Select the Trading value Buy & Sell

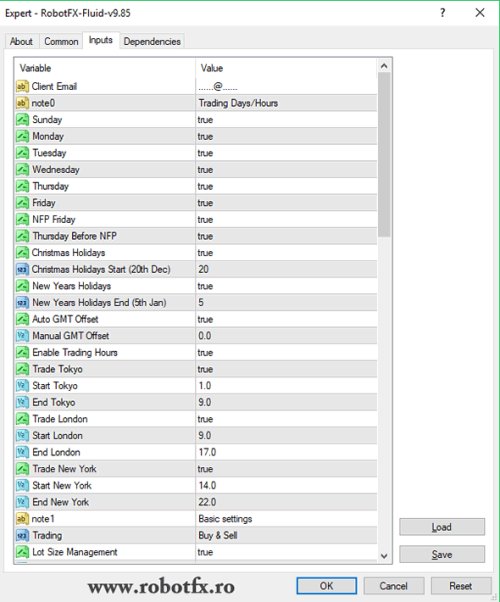286,536
